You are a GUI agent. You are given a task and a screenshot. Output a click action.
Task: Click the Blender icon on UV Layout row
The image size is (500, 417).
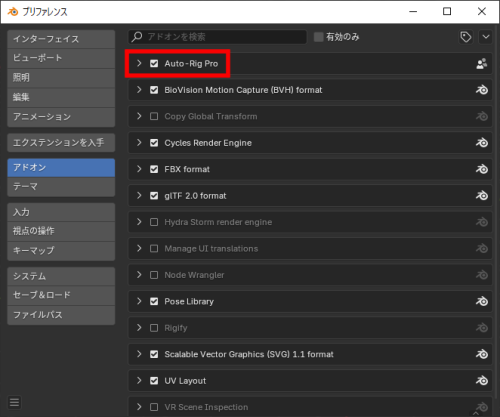(x=482, y=381)
